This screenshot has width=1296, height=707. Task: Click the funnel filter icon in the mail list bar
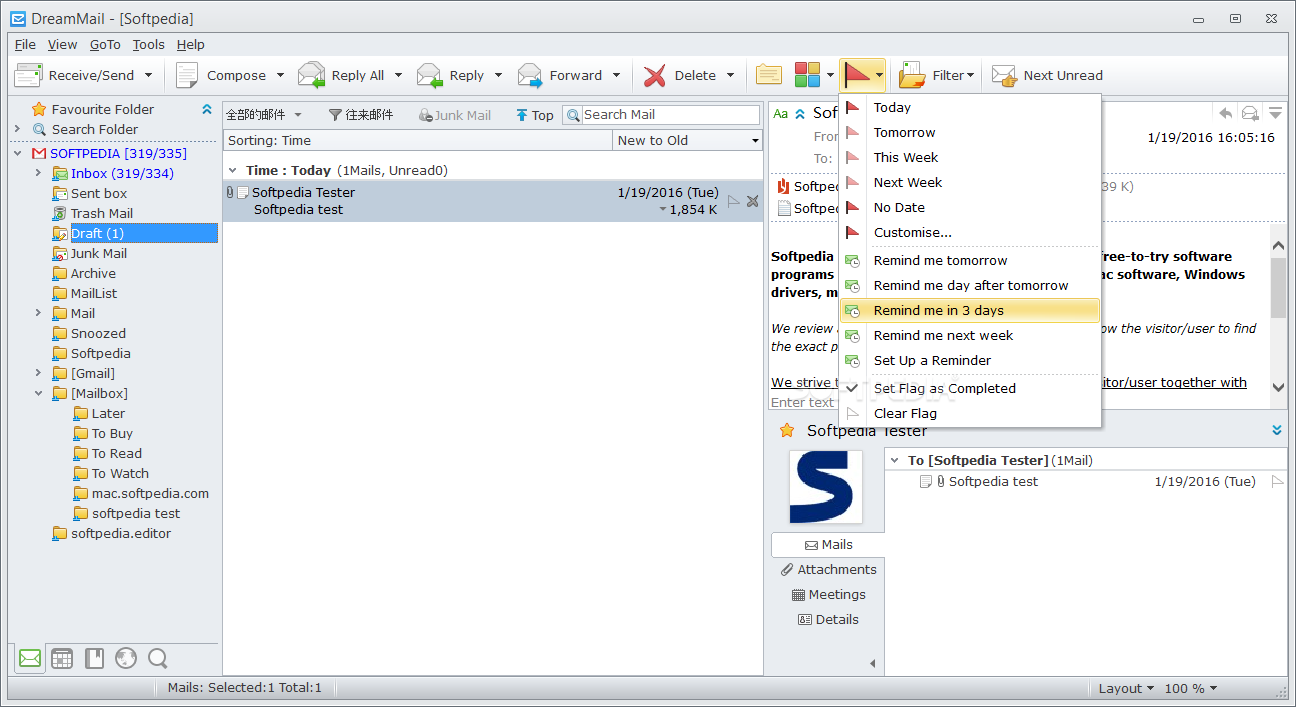click(335, 115)
